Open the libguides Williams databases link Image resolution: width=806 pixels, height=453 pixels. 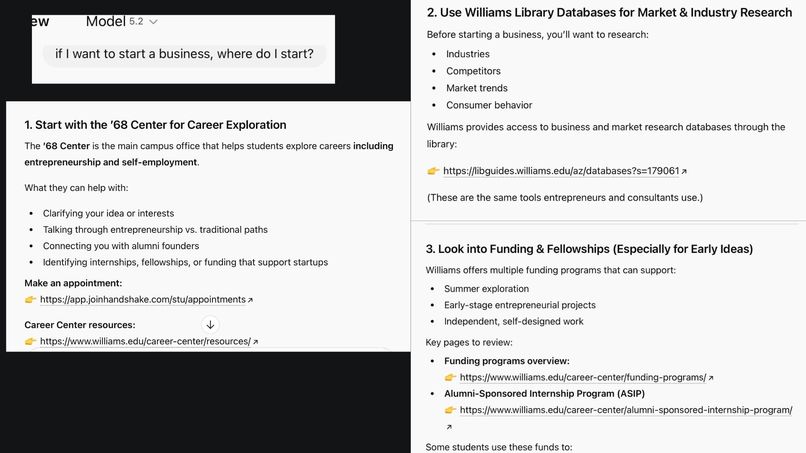[x=561, y=171]
